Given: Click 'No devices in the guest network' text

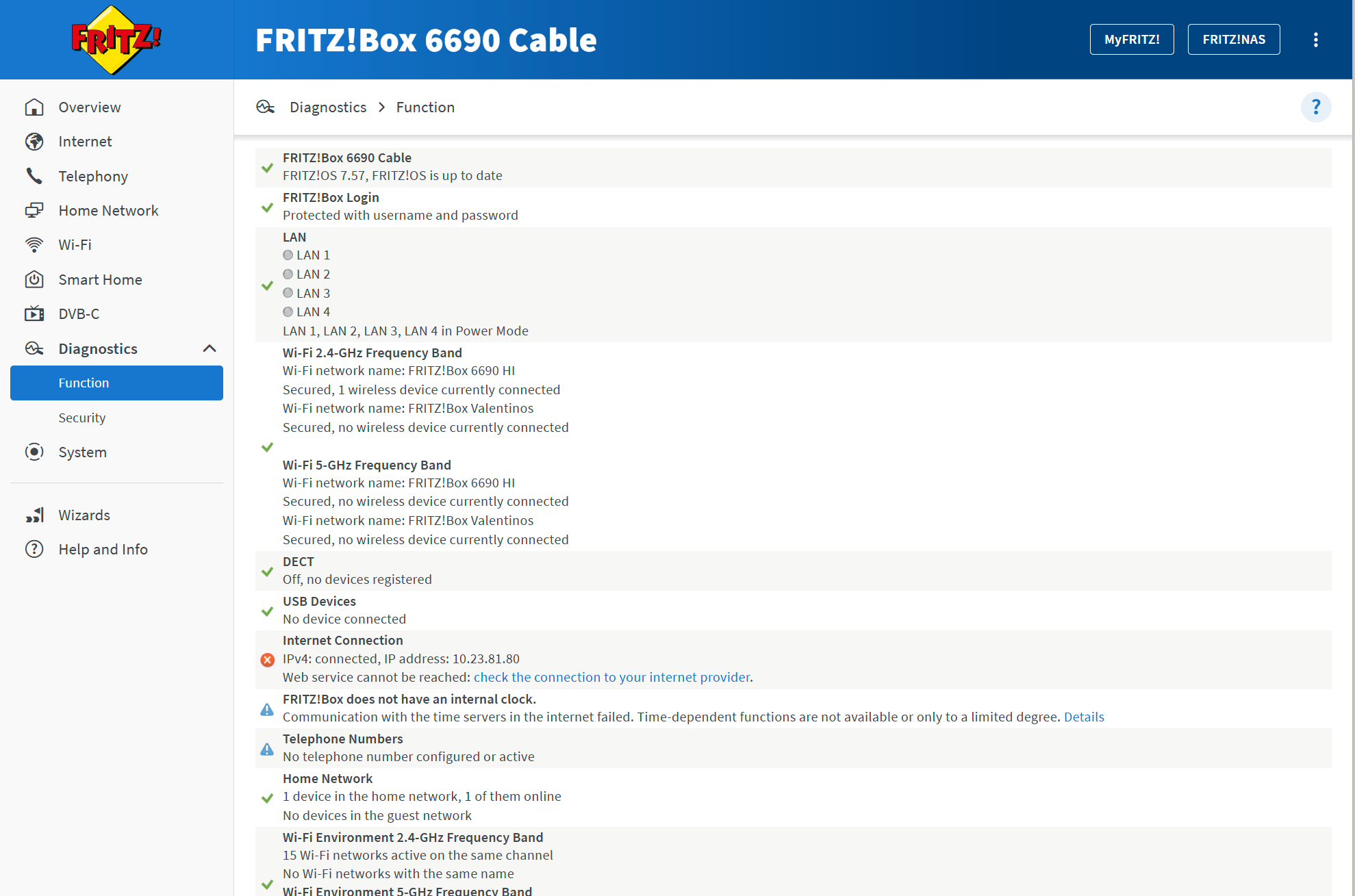Looking at the screenshot, I should pos(377,815).
